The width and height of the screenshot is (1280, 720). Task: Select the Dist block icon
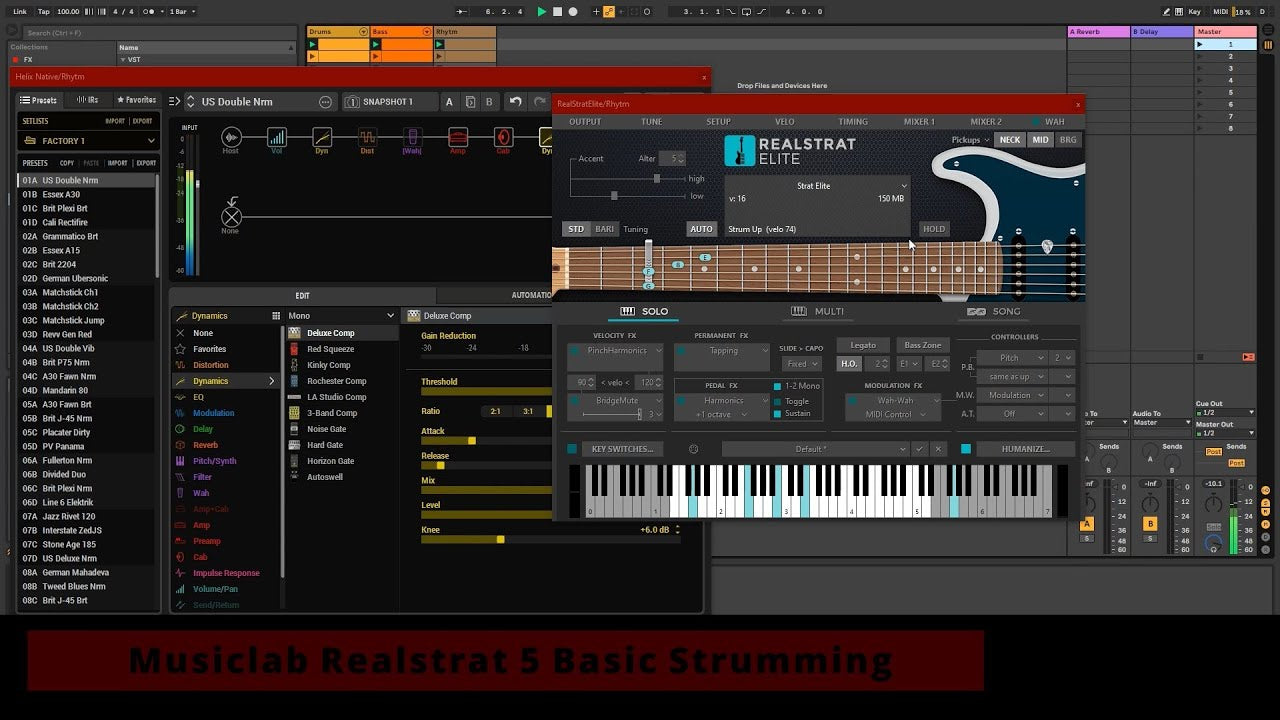click(x=367, y=138)
